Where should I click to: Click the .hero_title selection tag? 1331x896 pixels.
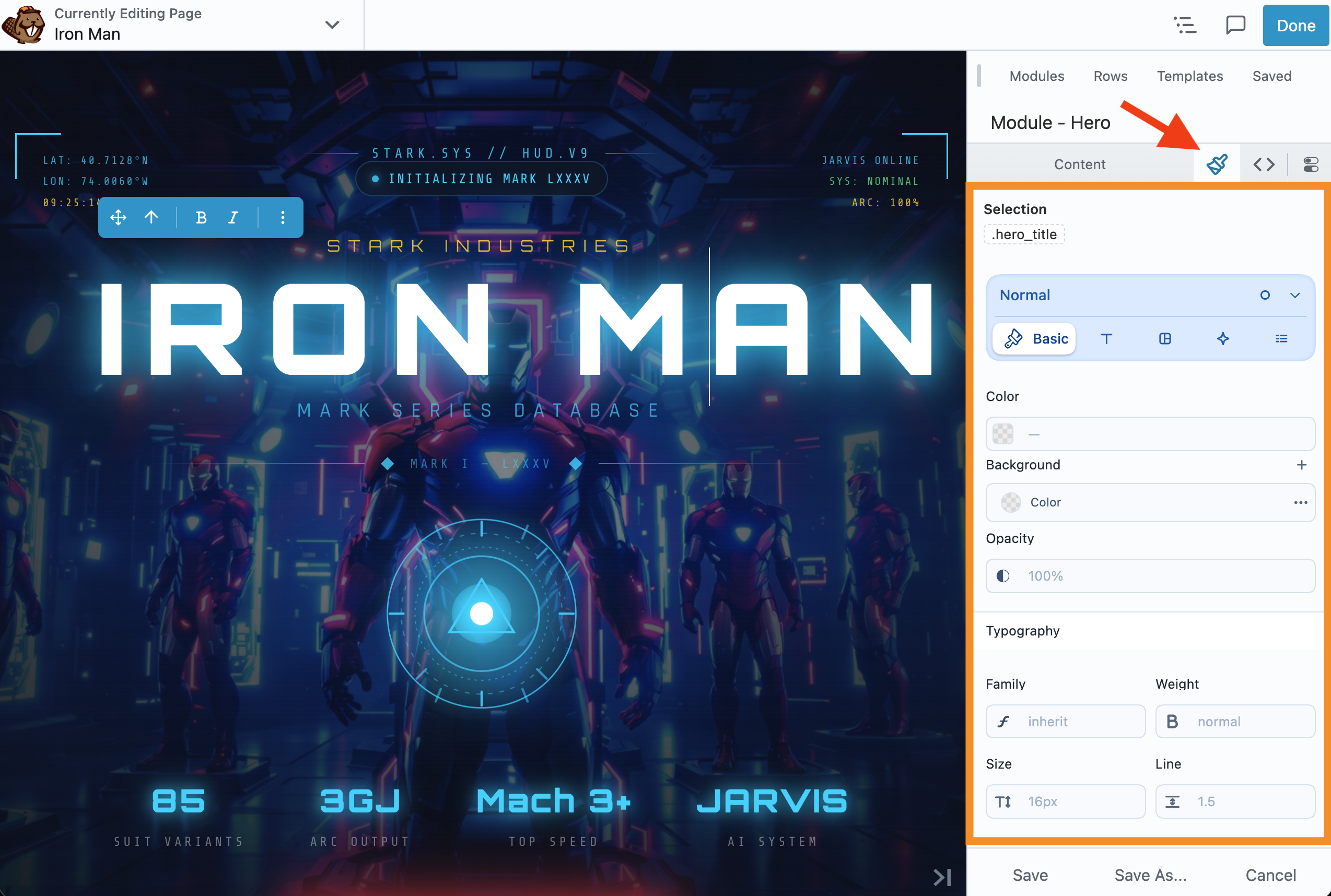(1024, 234)
